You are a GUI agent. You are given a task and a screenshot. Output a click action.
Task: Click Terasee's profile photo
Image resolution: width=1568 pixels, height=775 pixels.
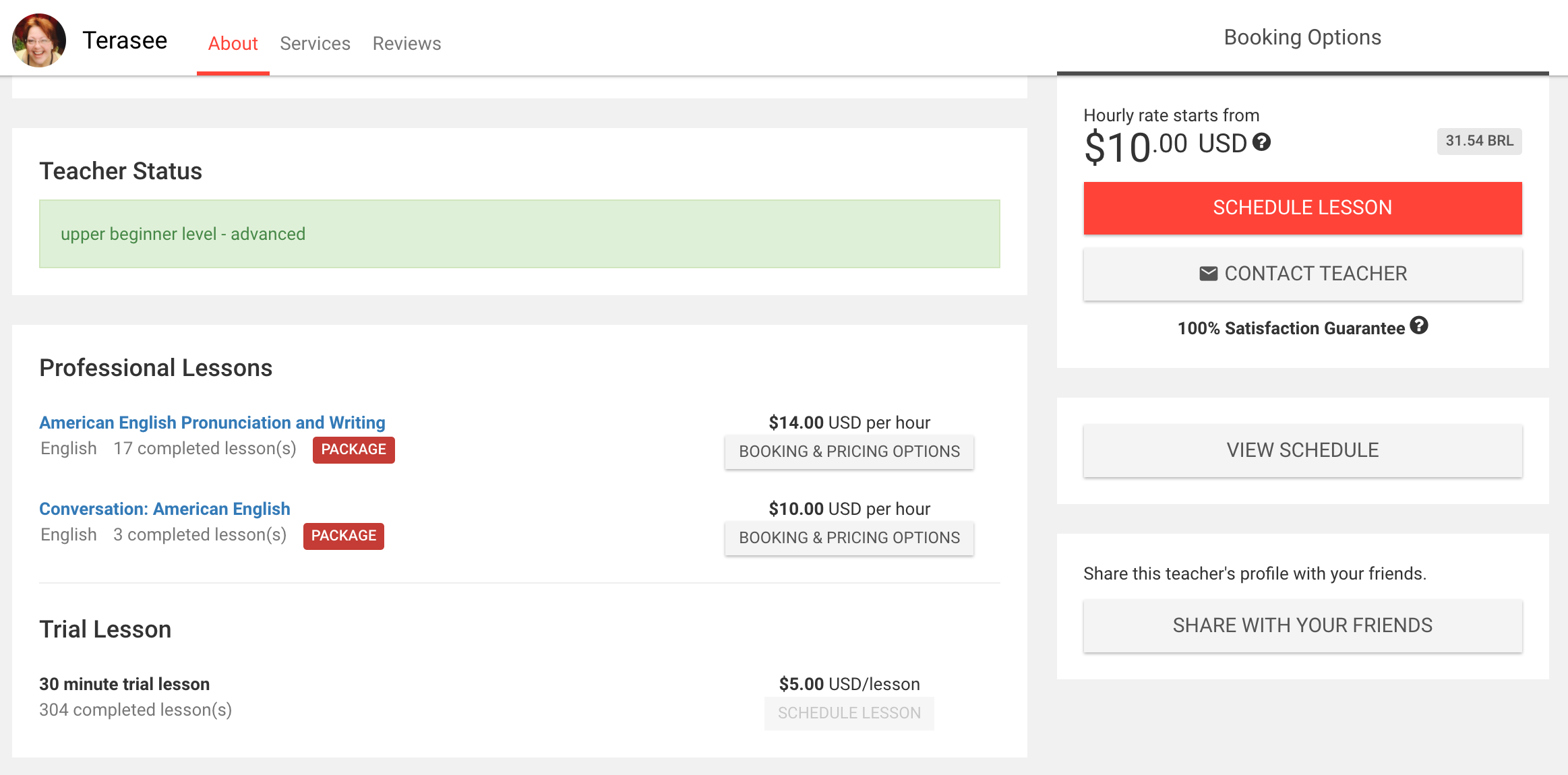[39, 40]
